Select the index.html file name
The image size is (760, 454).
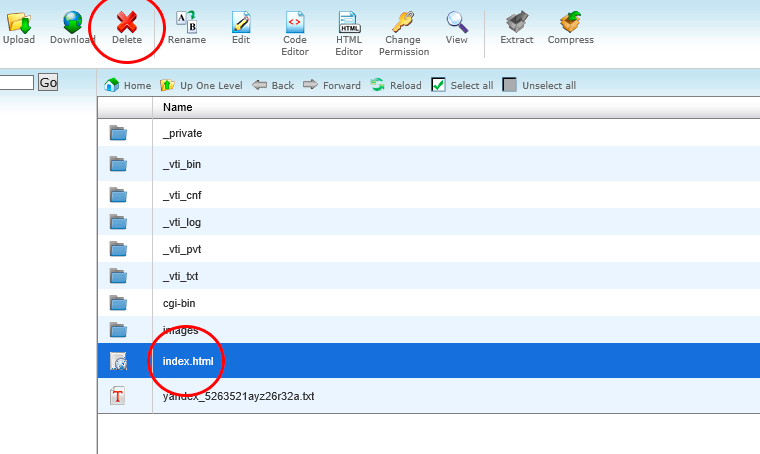(188, 361)
